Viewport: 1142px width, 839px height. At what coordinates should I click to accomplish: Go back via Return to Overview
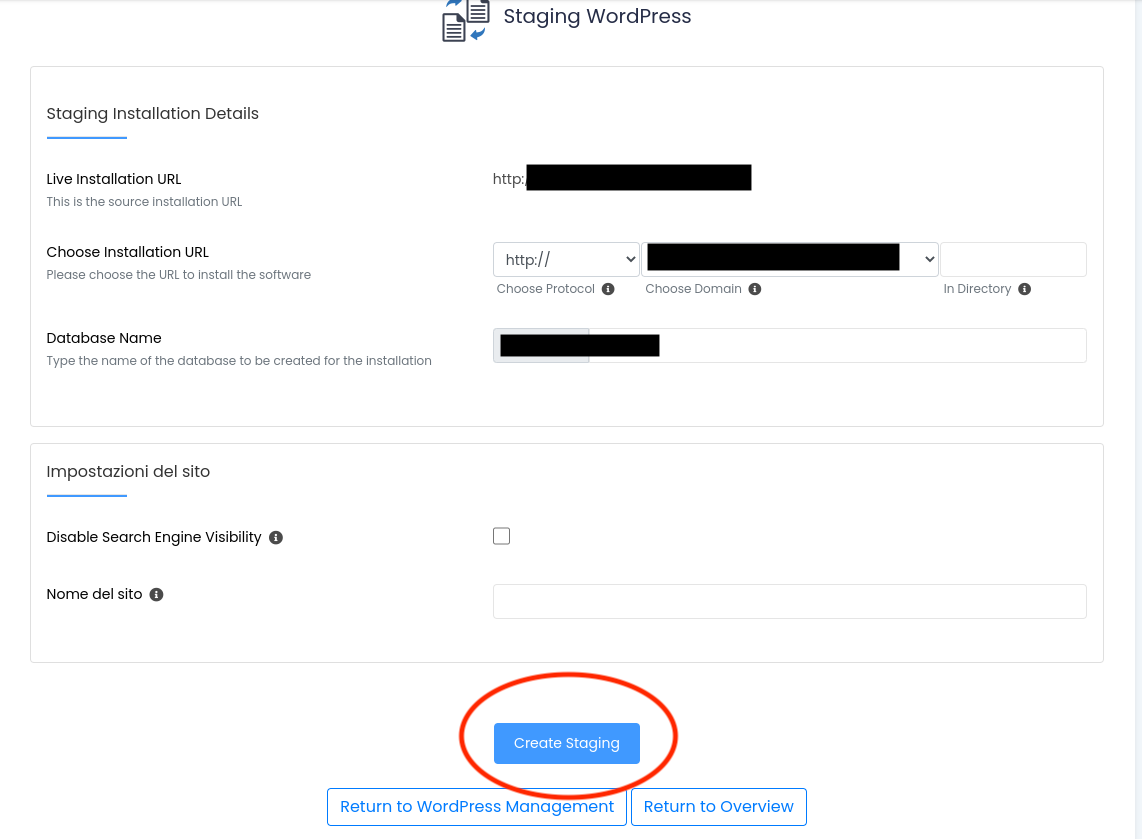[x=718, y=807]
